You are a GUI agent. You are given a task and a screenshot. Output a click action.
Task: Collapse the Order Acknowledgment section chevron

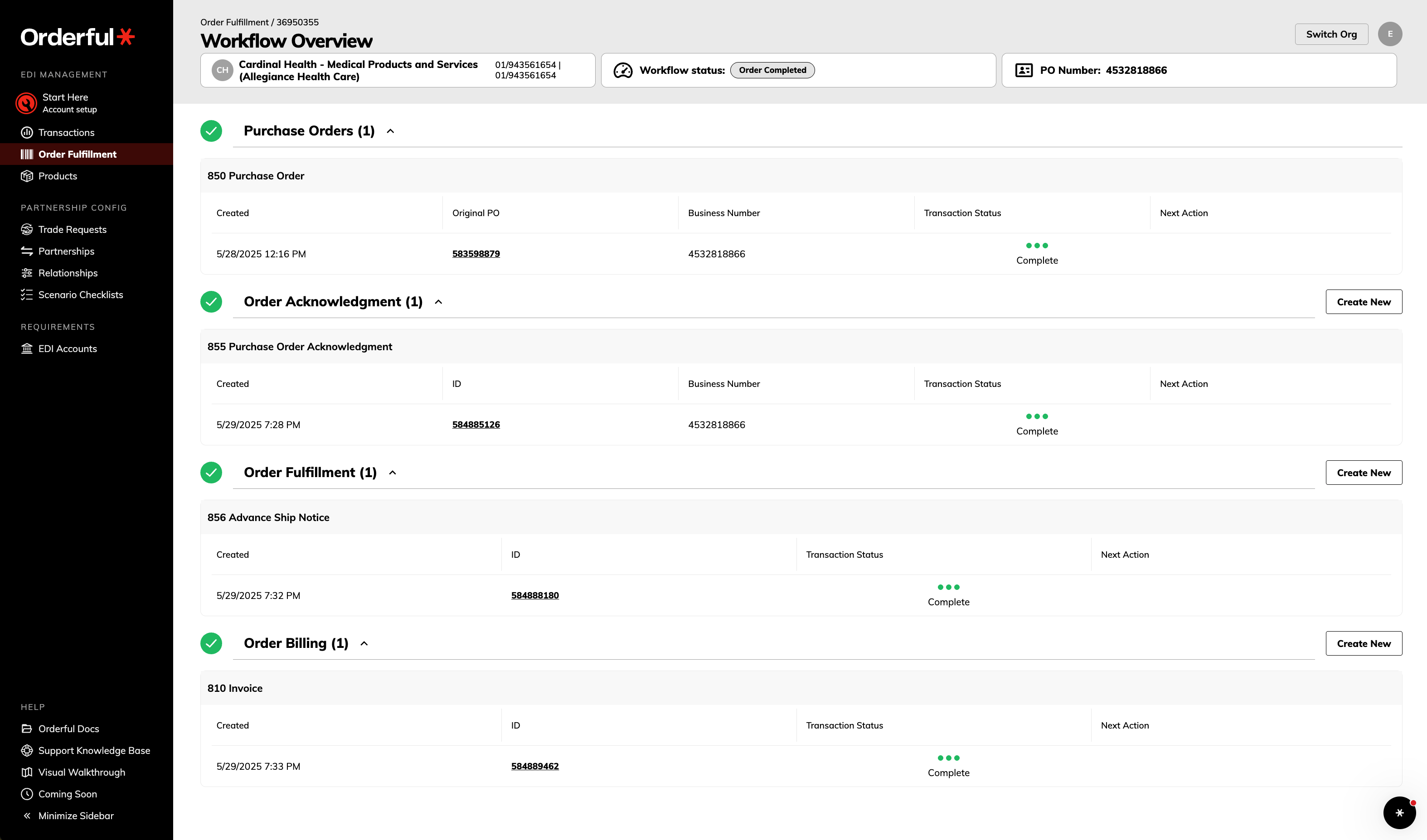point(438,302)
